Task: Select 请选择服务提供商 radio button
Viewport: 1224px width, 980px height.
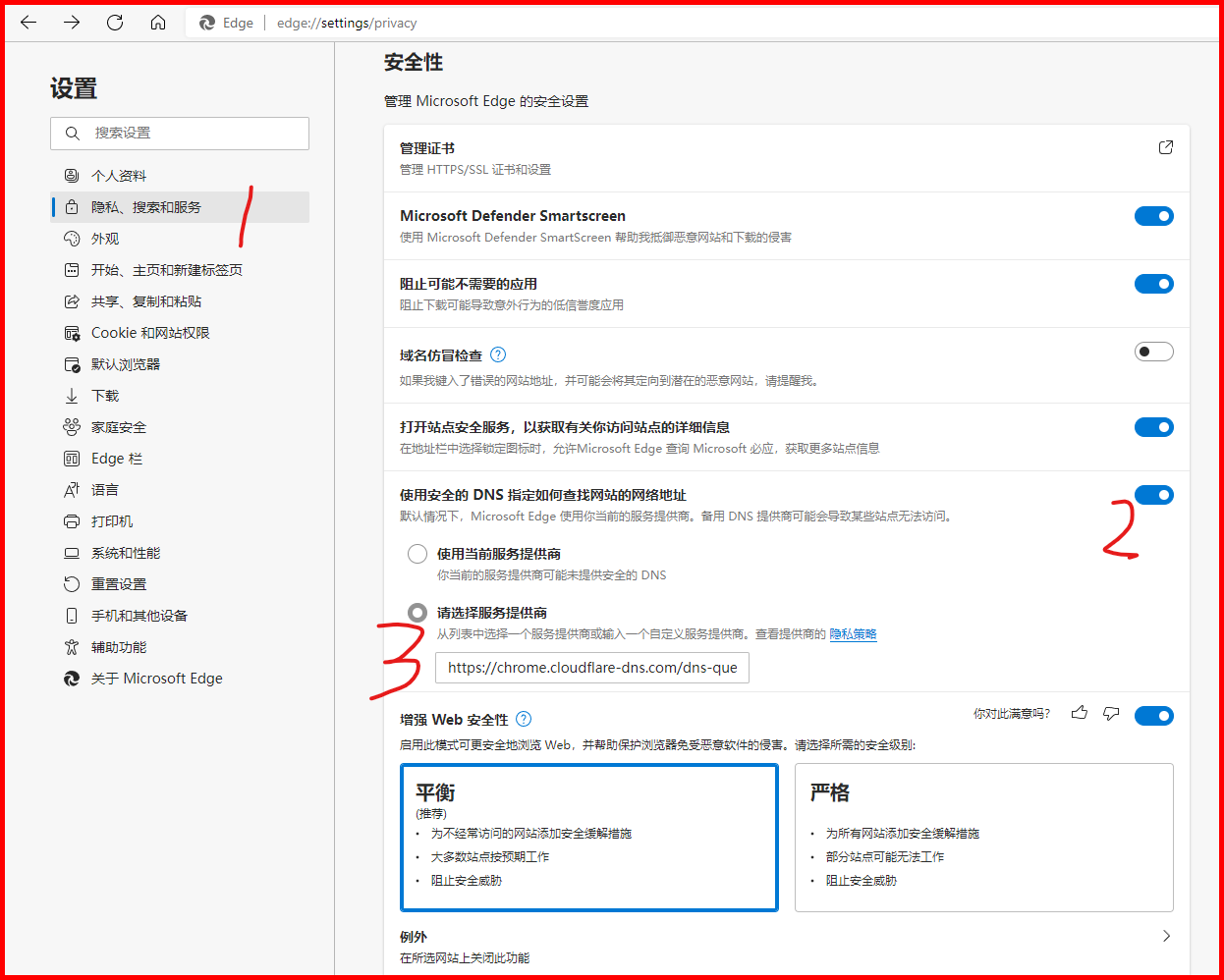Action: pos(417,613)
